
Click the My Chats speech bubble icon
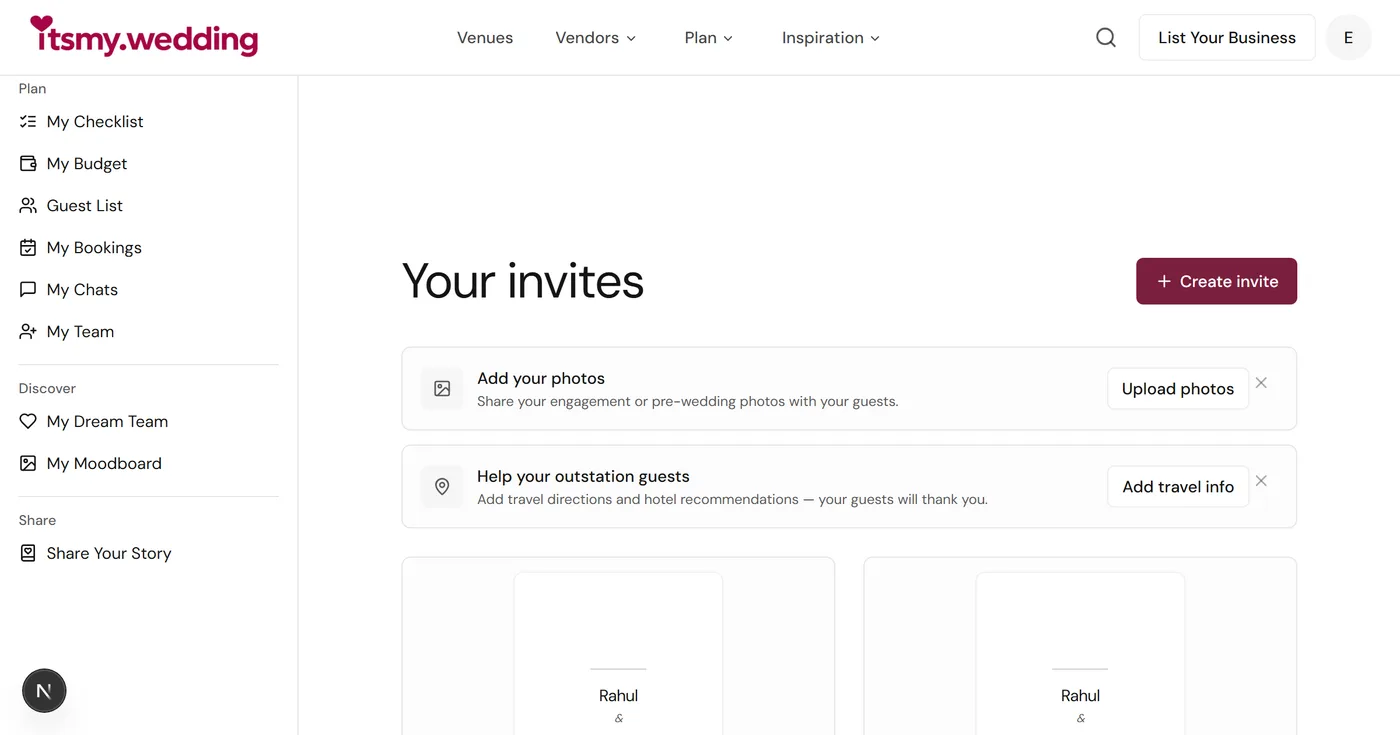[28, 290]
